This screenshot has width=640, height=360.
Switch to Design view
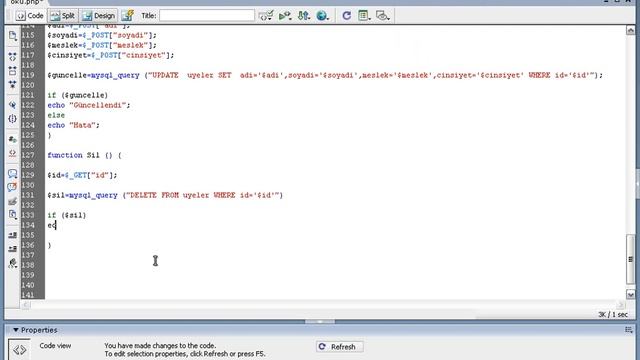tap(98, 16)
